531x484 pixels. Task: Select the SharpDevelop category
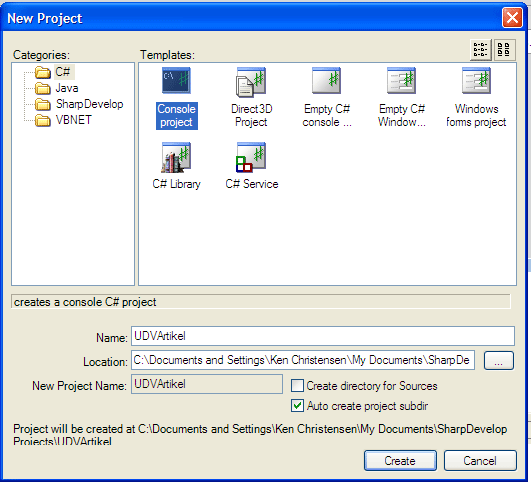pos(79,104)
